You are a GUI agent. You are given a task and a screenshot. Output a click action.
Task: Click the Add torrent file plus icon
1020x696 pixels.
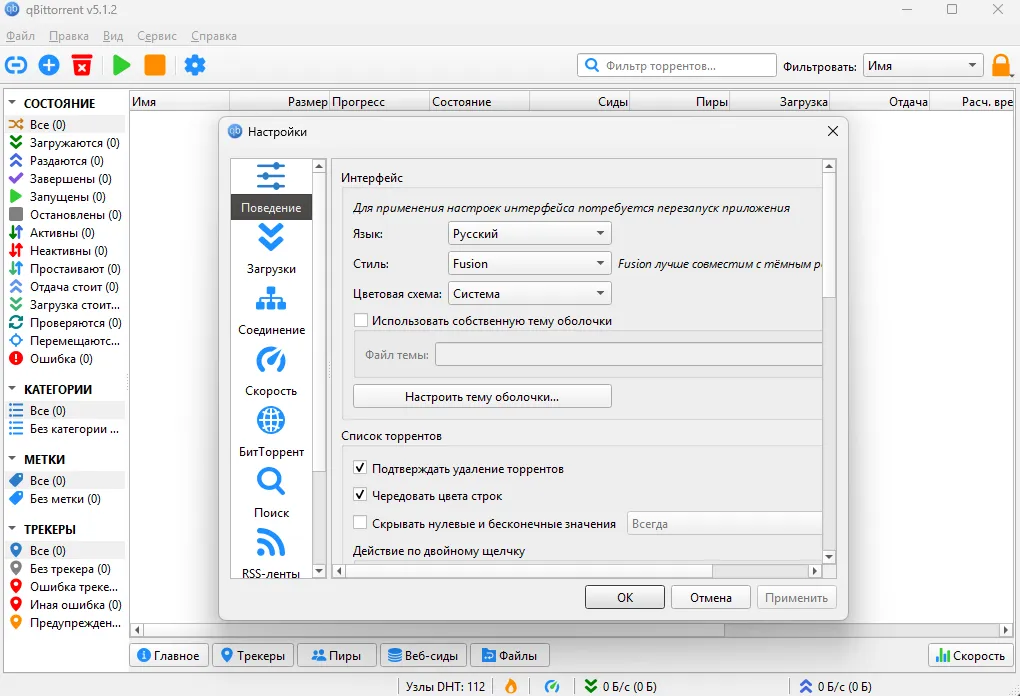point(49,66)
